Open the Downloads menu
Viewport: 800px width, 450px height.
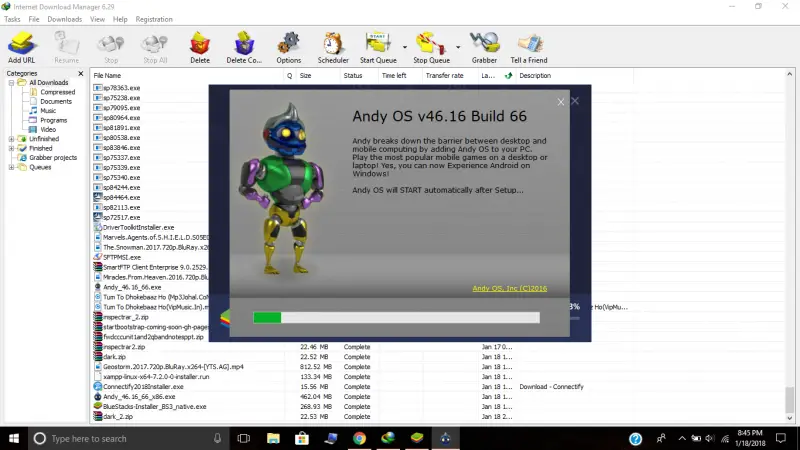(64, 19)
